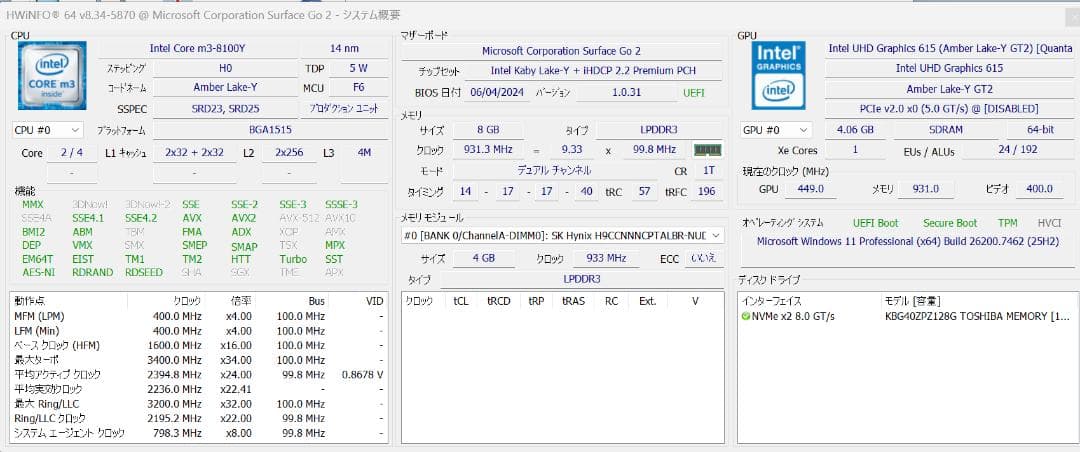
Task: Click the Windows 11 Professional build field
Action: coord(908,242)
